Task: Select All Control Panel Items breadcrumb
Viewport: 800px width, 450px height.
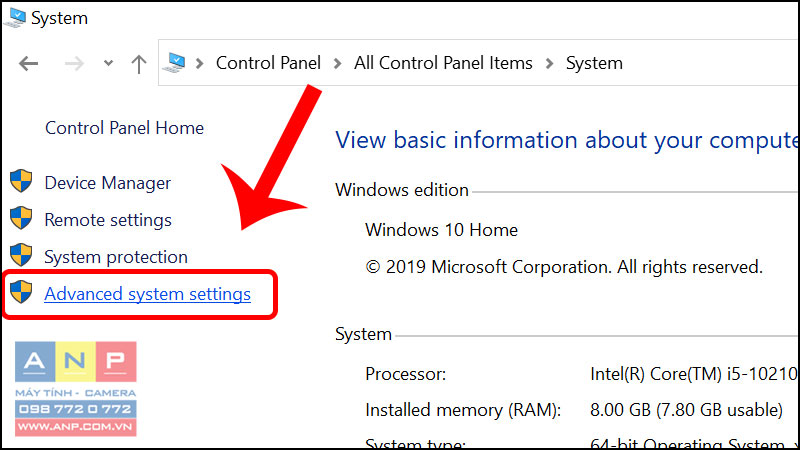Action: (443, 63)
